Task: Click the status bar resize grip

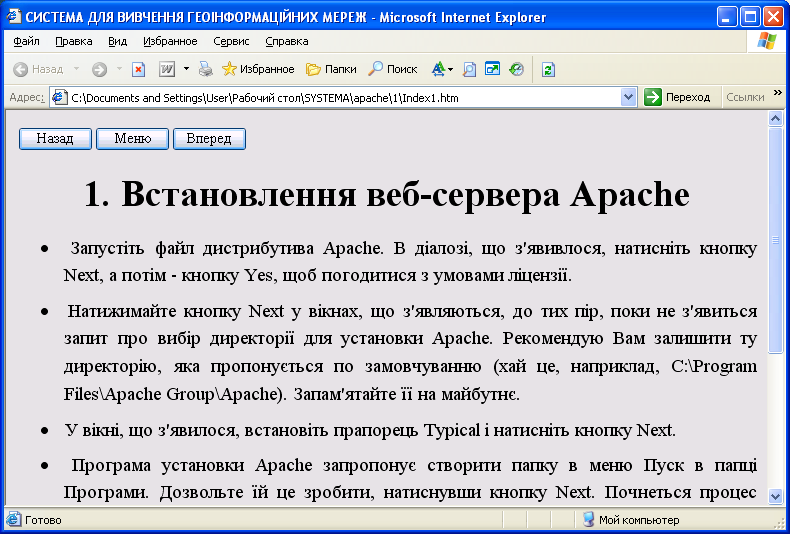Action: pos(780,522)
